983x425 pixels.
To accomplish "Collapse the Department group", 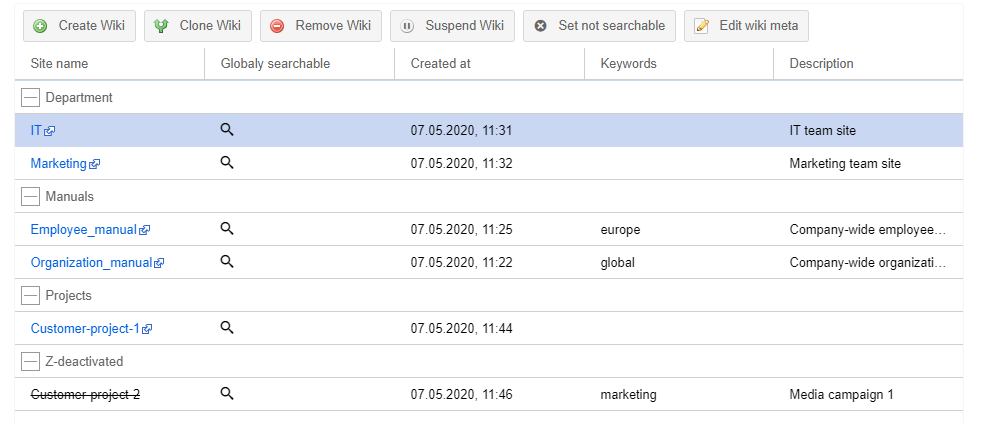I will [31, 98].
